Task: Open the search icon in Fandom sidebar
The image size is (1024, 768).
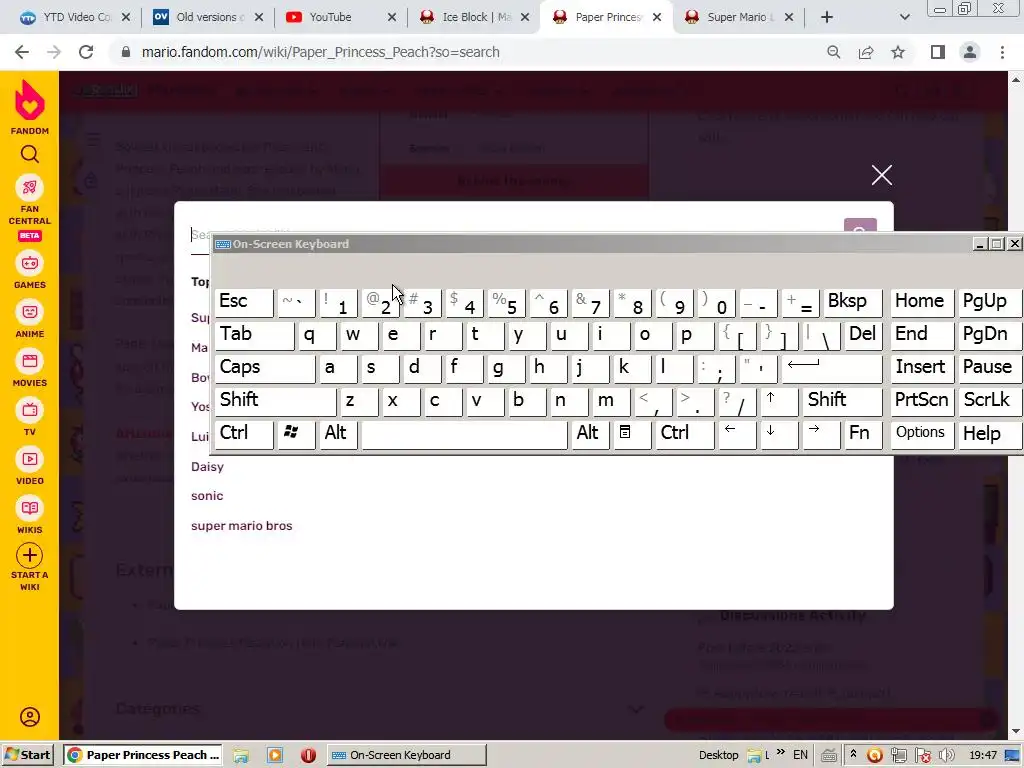Action: (29, 154)
